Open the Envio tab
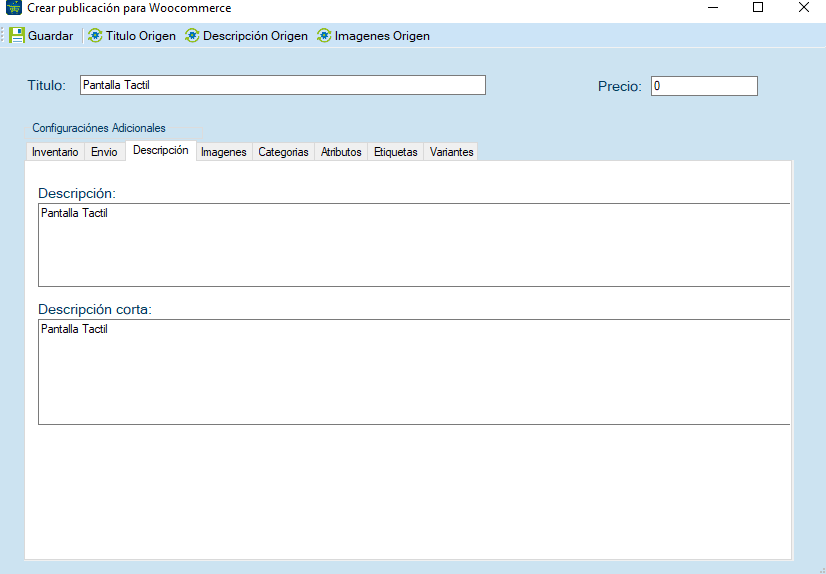 [x=104, y=152]
